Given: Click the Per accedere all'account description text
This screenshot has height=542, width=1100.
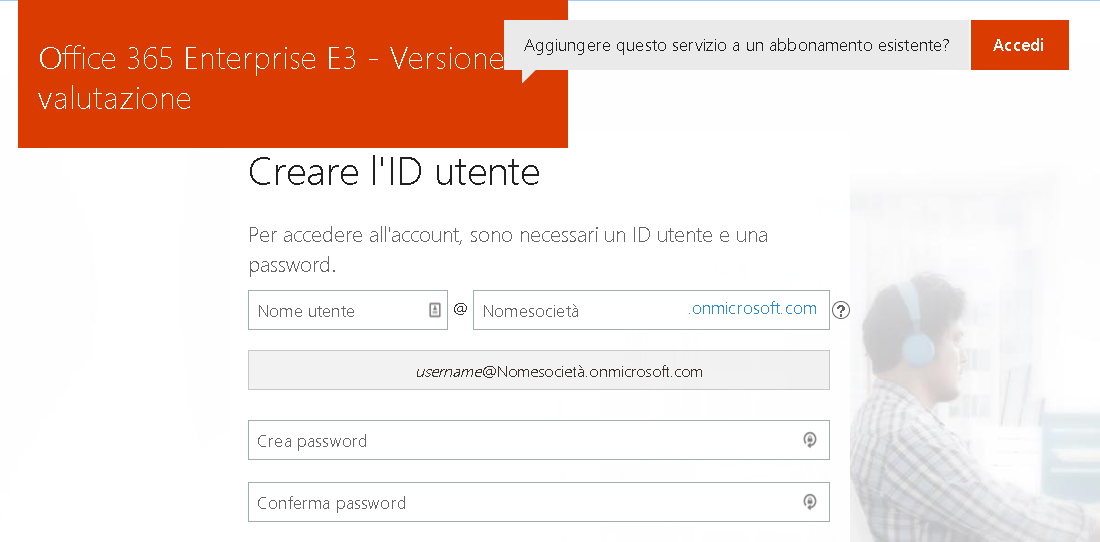Looking at the screenshot, I should click(x=508, y=250).
